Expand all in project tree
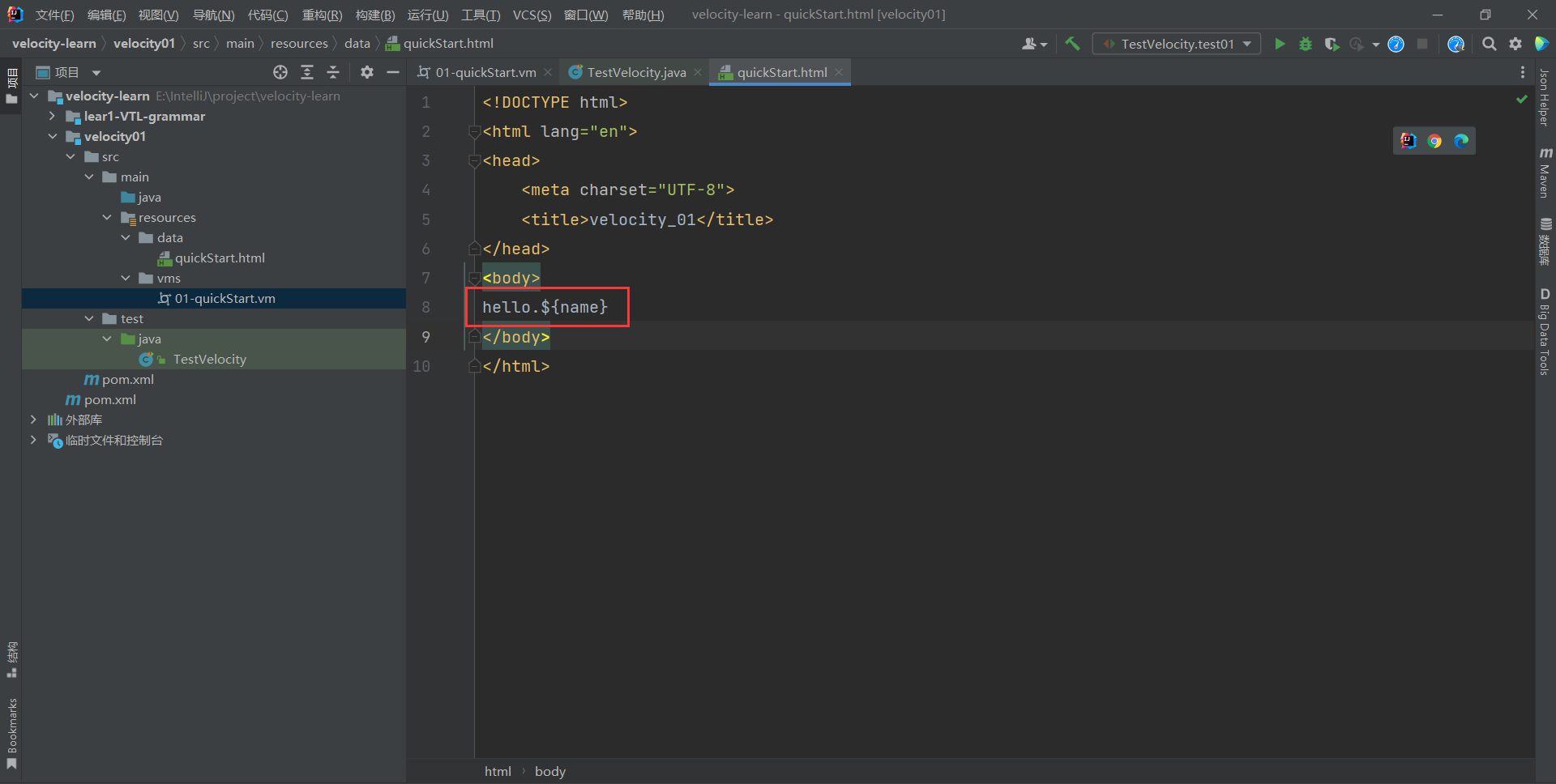The image size is (1556, 784). [307, 72]
